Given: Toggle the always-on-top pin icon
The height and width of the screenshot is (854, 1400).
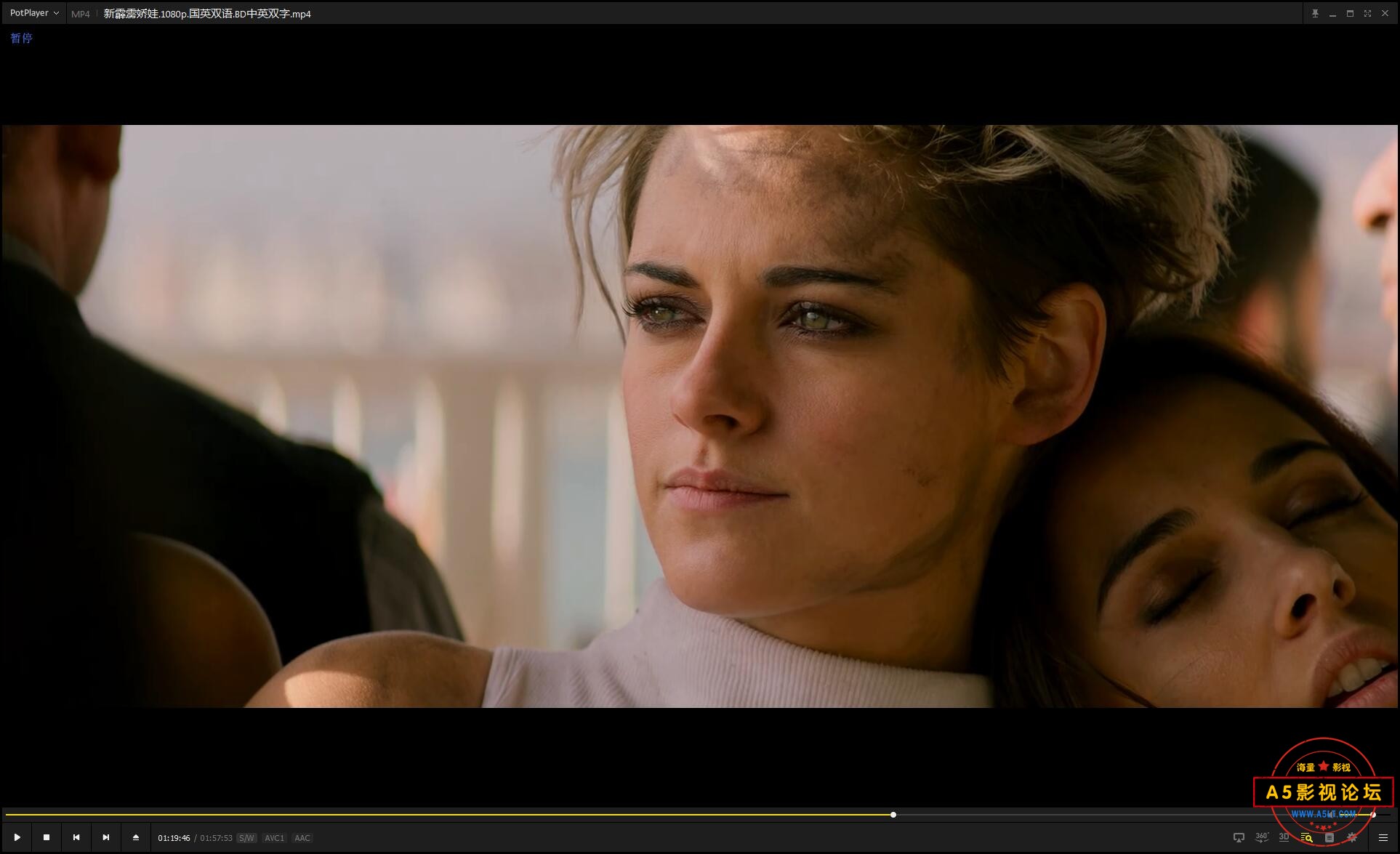Looking at the screenshot, I should [x=1315, y=13].
